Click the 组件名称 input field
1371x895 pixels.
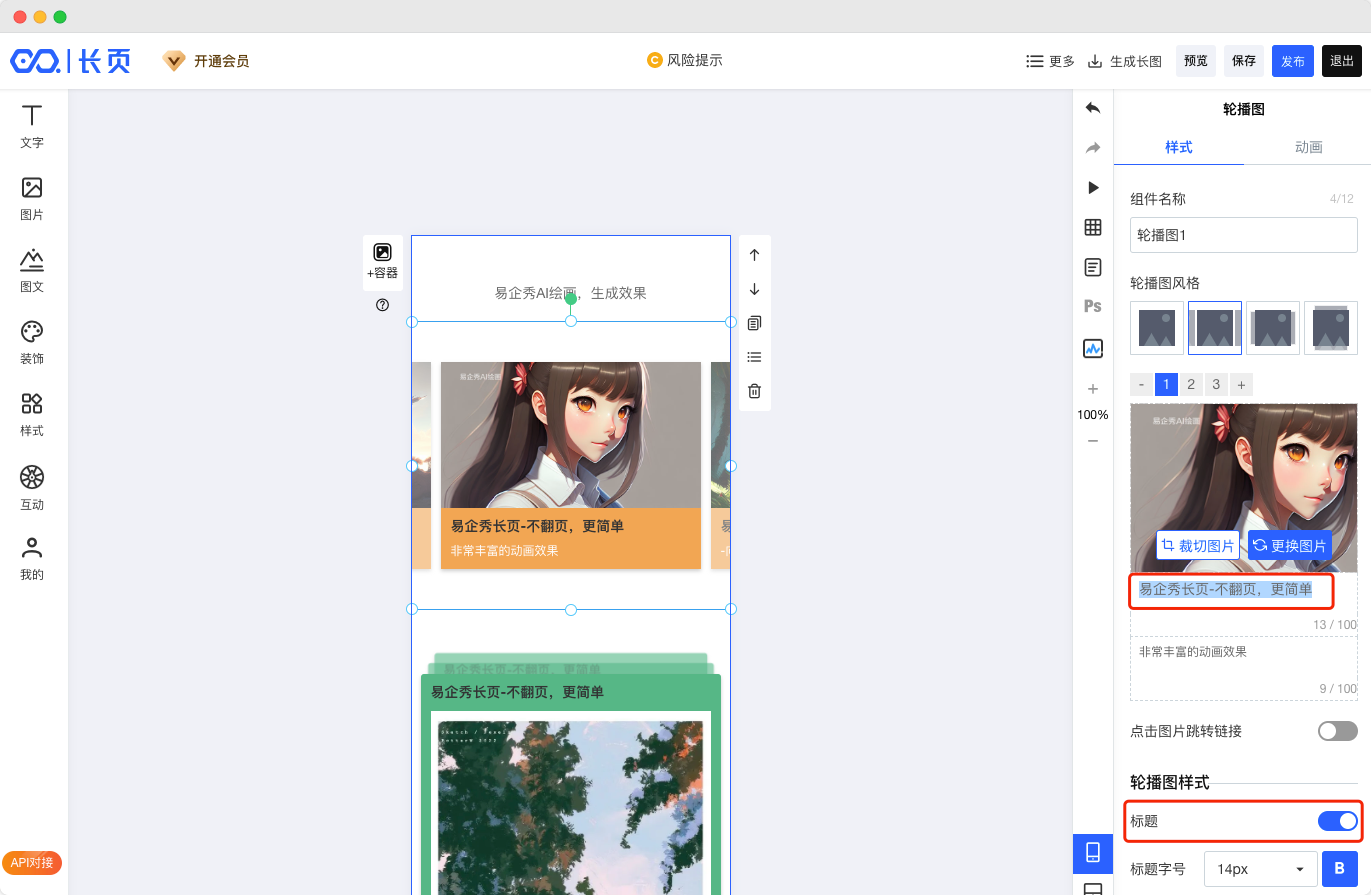(x=1244, y=235)
